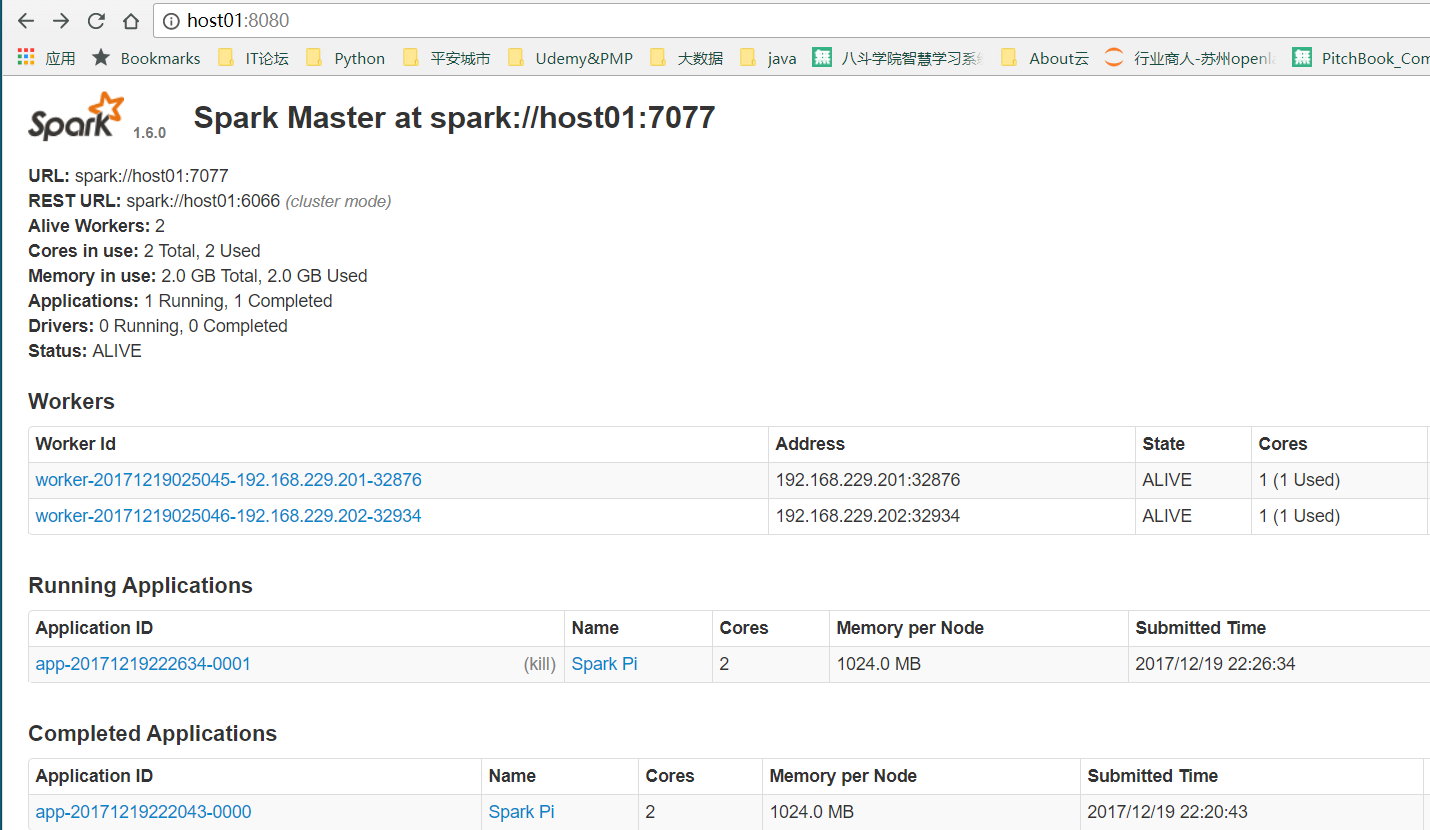Reload the page with the refresh icon
Screen dimensions: 1430x830
[96, 21]
